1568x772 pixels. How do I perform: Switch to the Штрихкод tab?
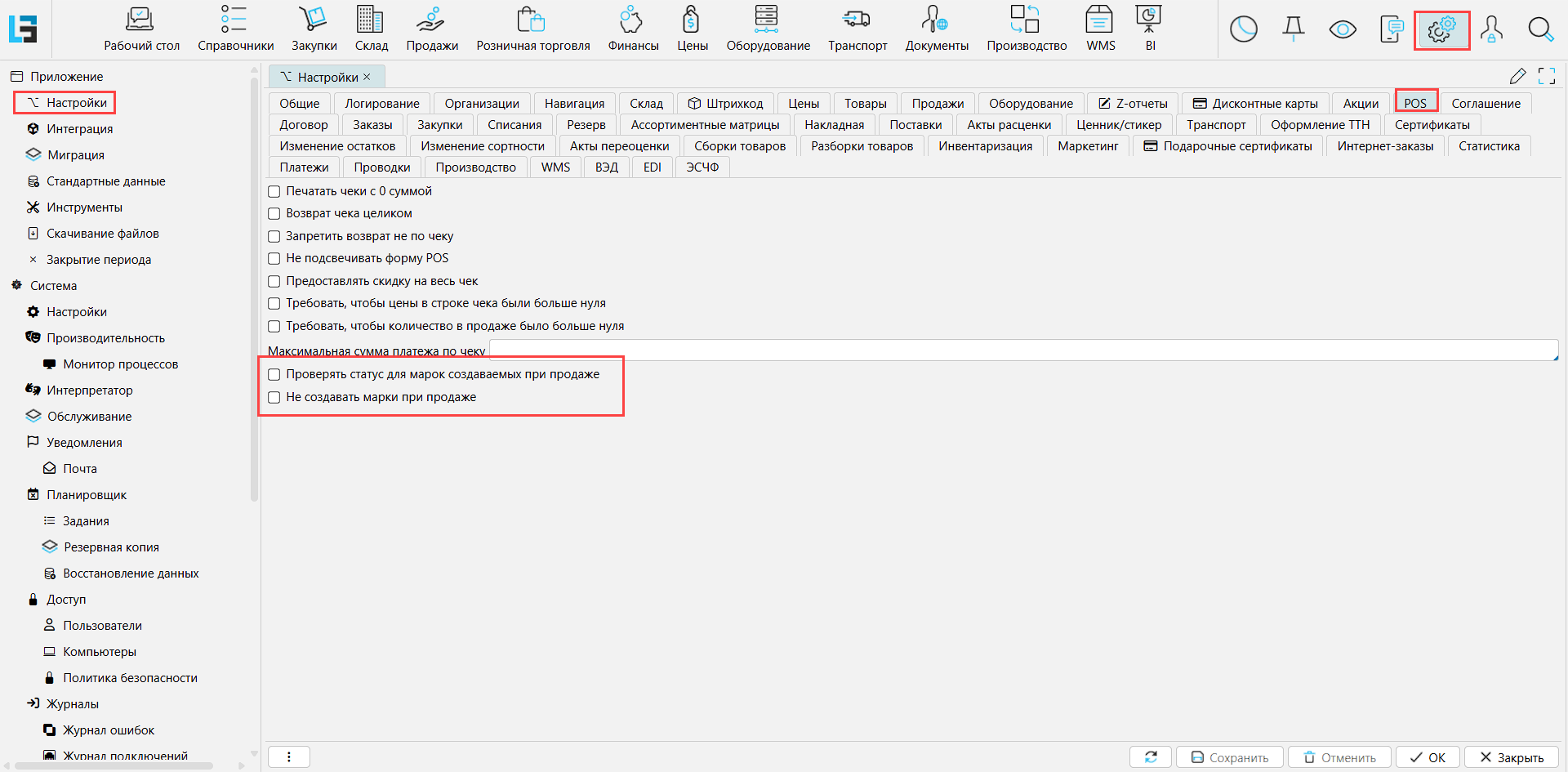725,104
